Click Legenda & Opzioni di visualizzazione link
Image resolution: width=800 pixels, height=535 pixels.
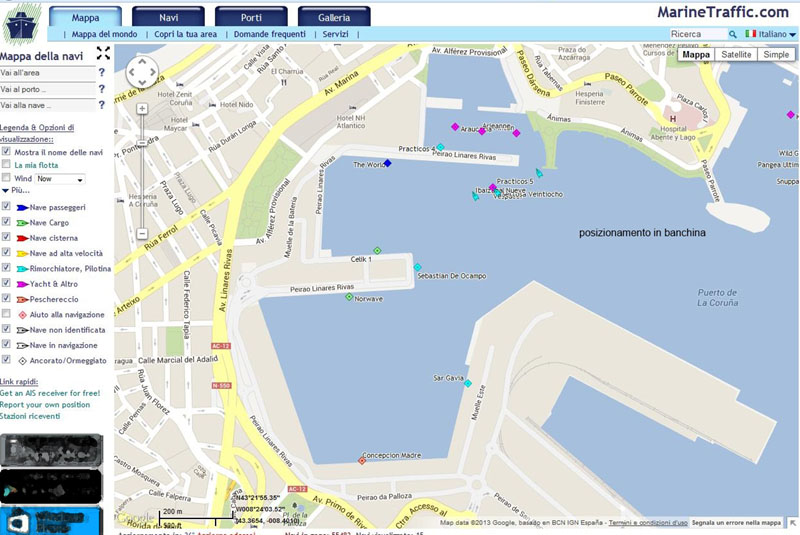point(37,133)
